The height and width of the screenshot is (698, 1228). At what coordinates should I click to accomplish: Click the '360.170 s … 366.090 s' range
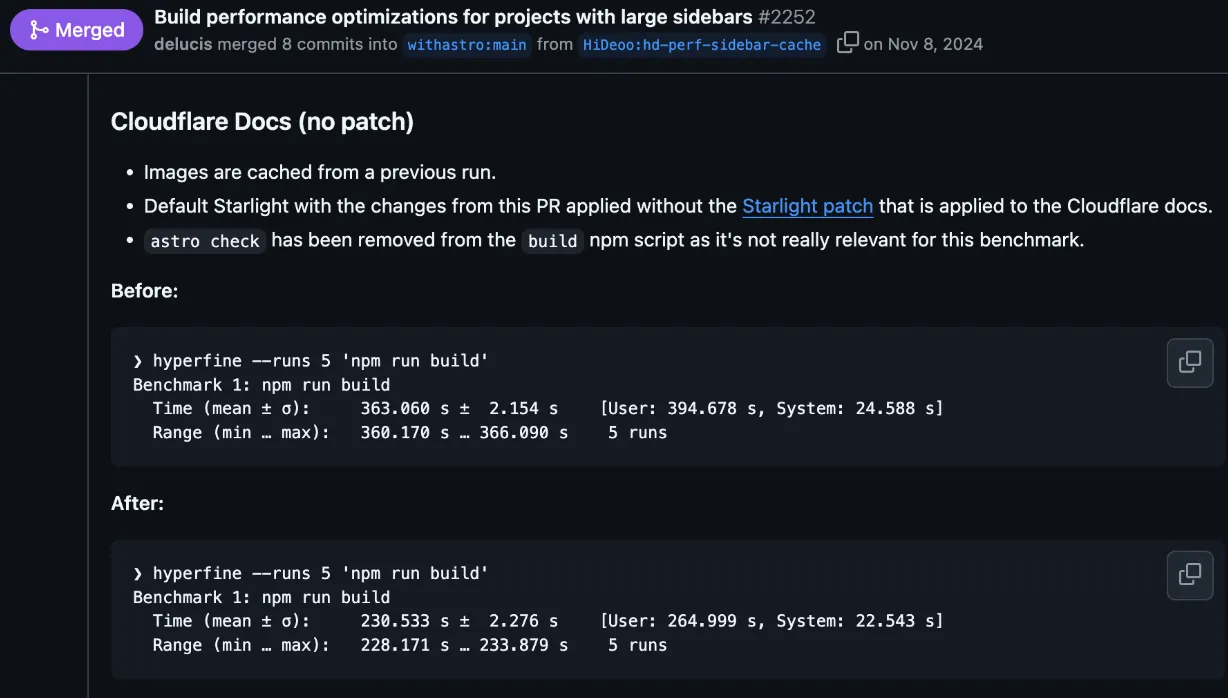464,433
